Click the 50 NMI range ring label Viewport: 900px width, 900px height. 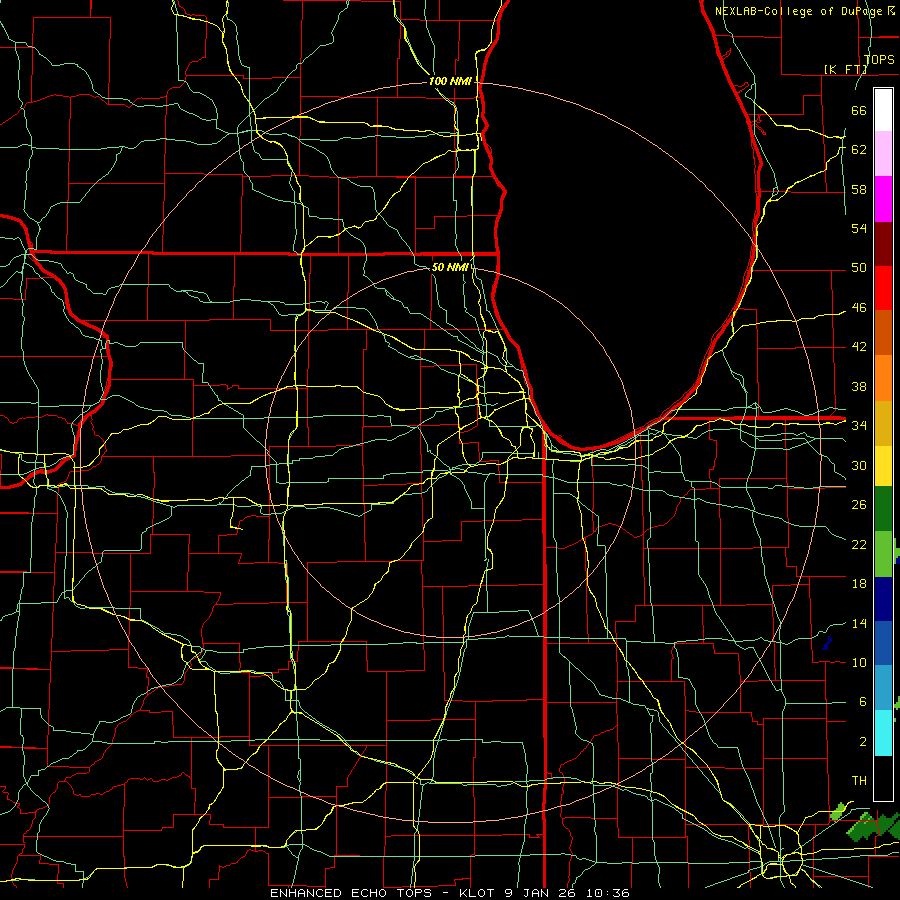[x=450, y=267]
